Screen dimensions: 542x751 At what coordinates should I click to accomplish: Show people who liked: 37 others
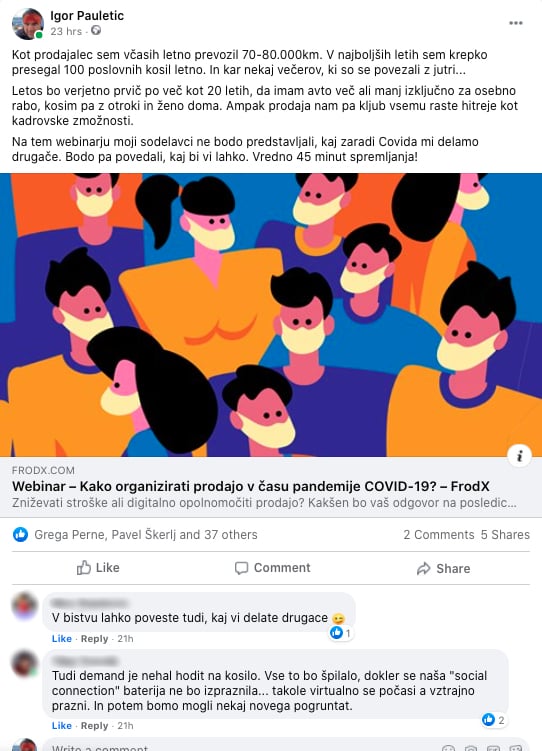231,535
